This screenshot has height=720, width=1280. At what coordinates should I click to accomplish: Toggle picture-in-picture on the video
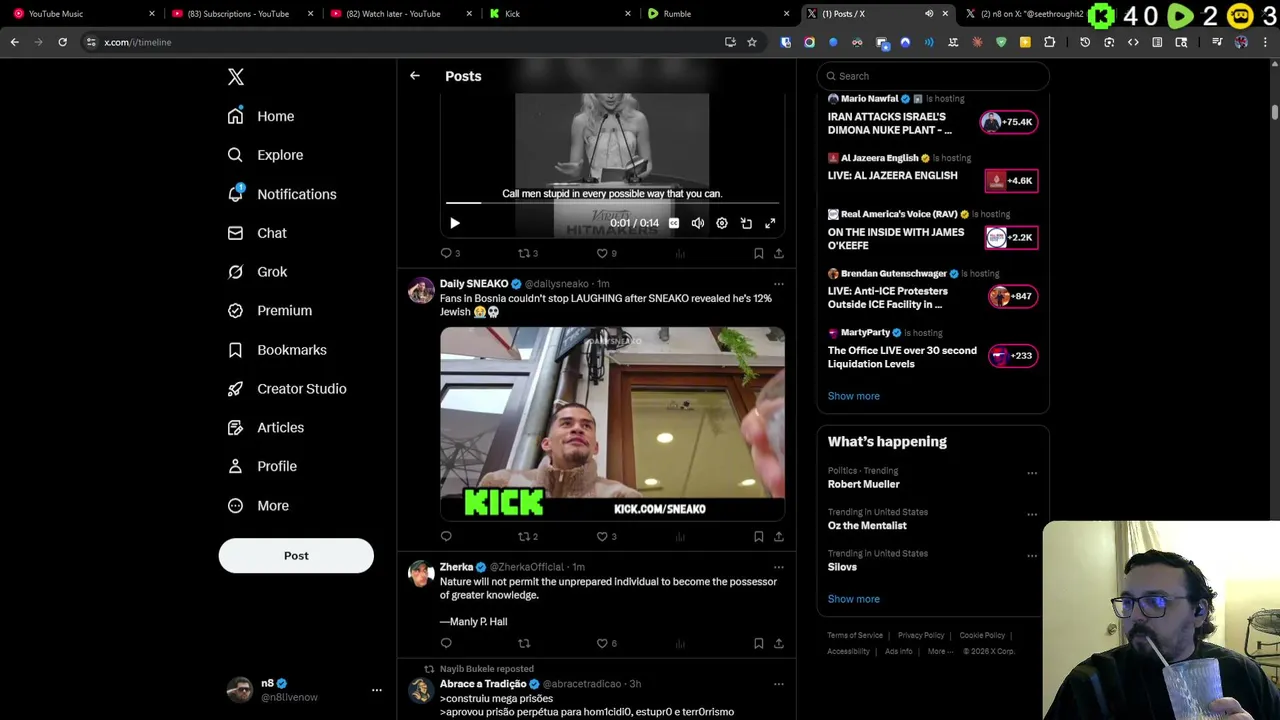pos(746,223)
